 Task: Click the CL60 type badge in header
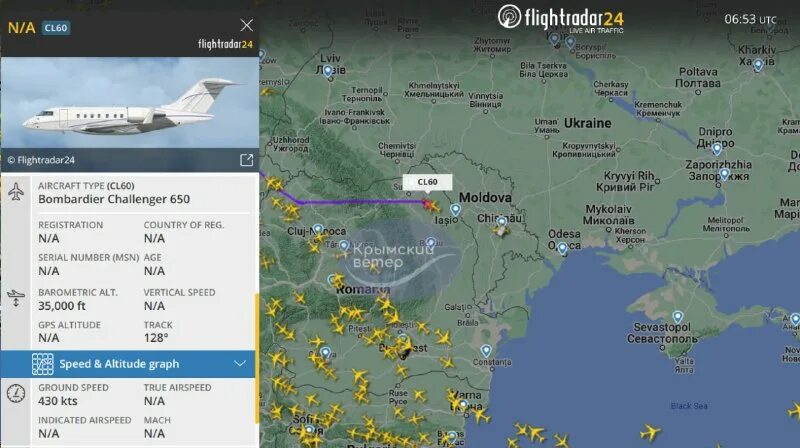pos(56,28)
